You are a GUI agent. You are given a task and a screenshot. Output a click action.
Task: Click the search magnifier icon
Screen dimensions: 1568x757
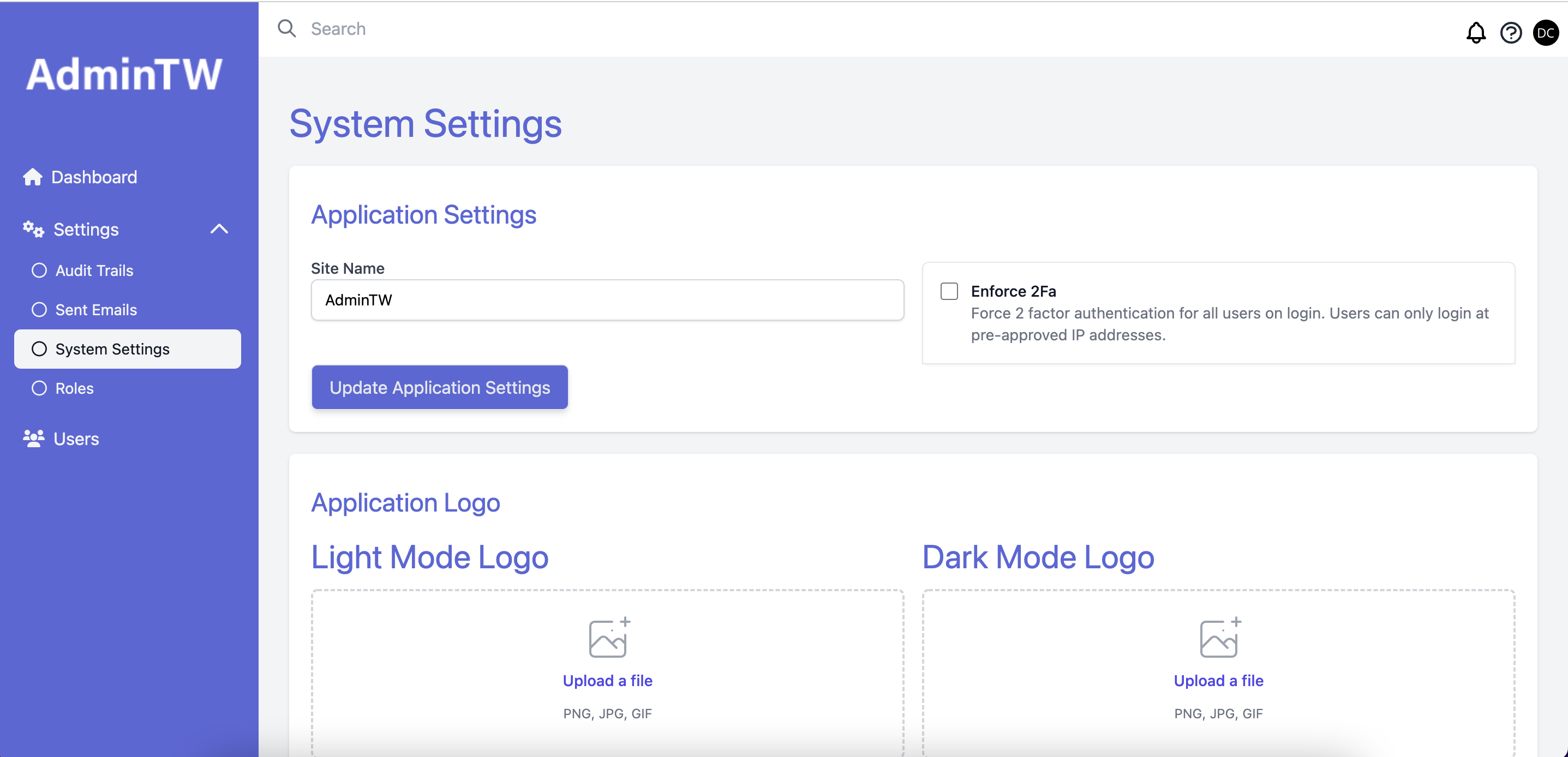pyautogui.click(x=286, y=28)
